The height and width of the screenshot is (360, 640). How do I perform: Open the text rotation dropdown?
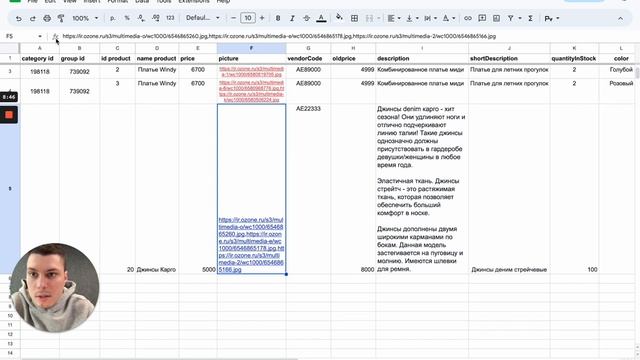[449, 18]
